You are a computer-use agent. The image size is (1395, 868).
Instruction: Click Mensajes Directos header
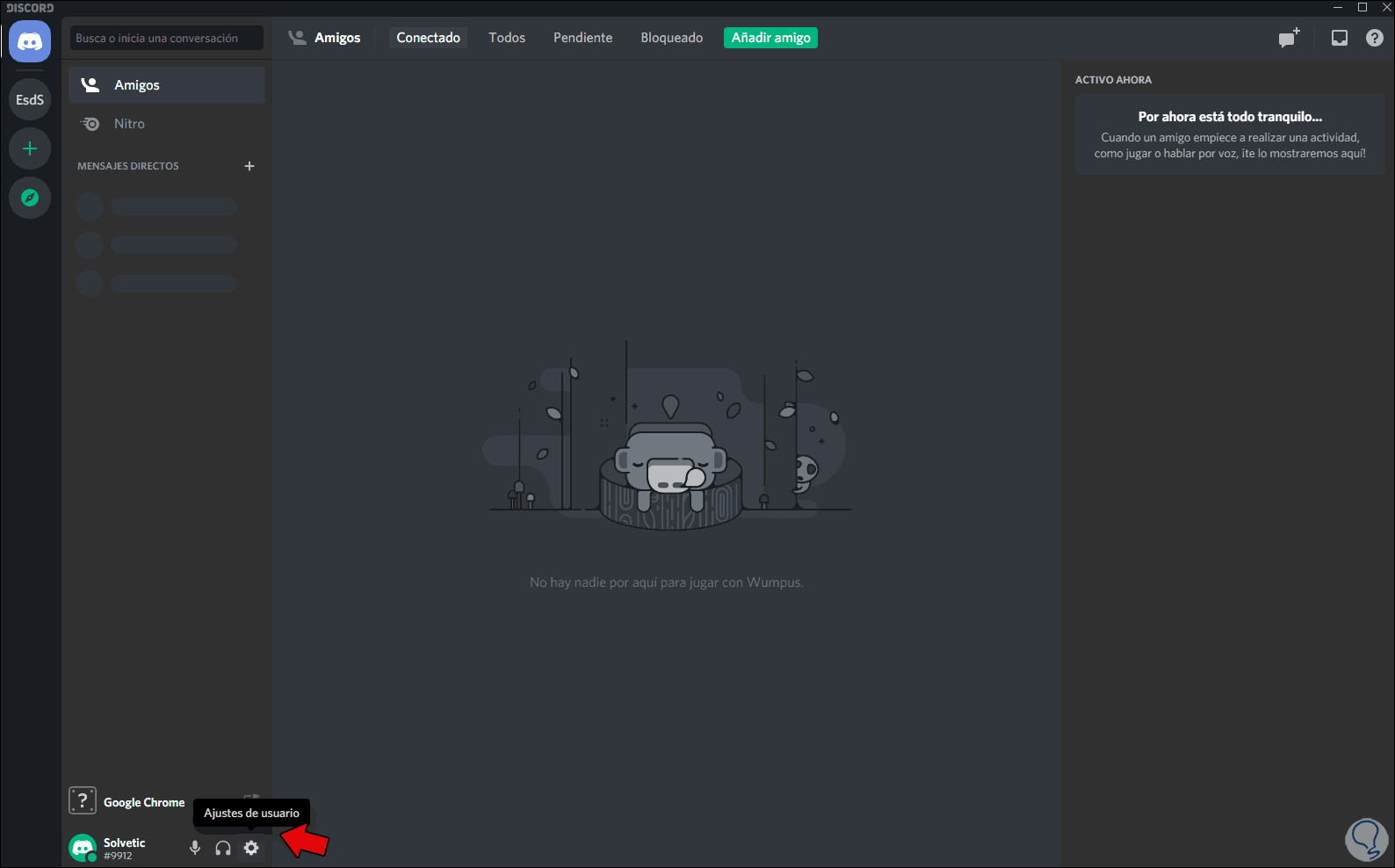pyautogui.click(x=128, y=166)
